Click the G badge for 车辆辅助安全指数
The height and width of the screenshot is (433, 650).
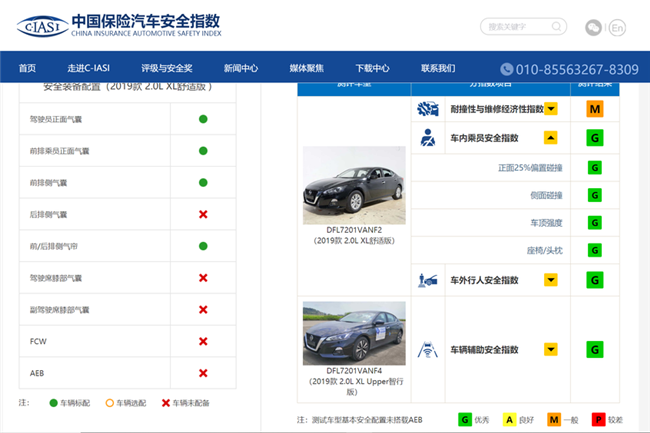tap(595, 350)
